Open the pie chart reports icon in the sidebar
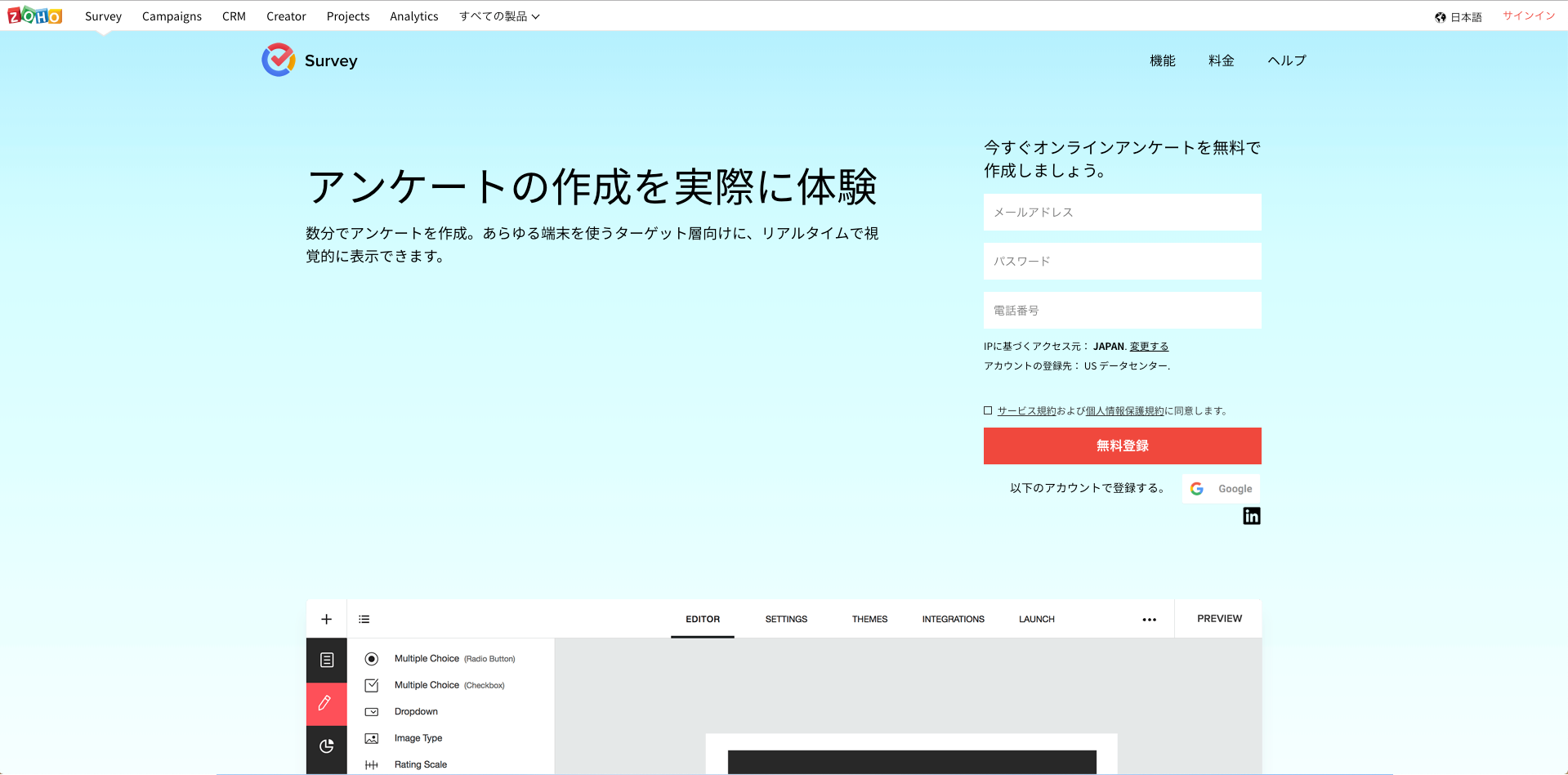The width and height of the screenshot is (1568, 775). point(326,746)
